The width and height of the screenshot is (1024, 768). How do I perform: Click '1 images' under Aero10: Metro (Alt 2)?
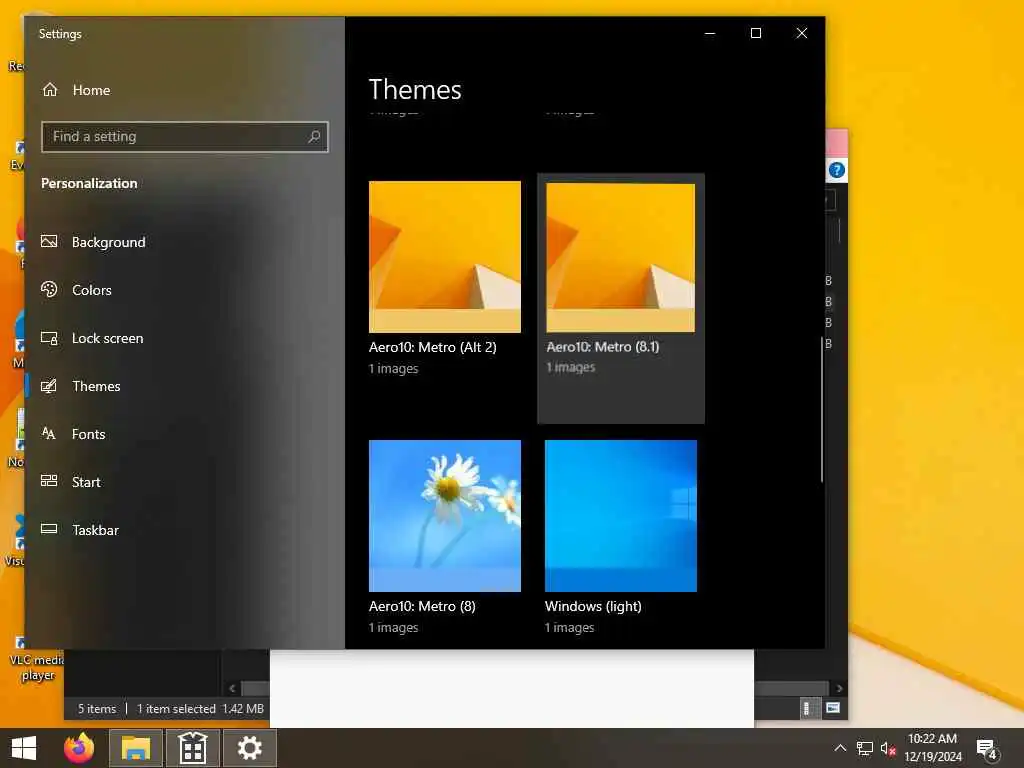pyautogui.click(x=393, y=368)
